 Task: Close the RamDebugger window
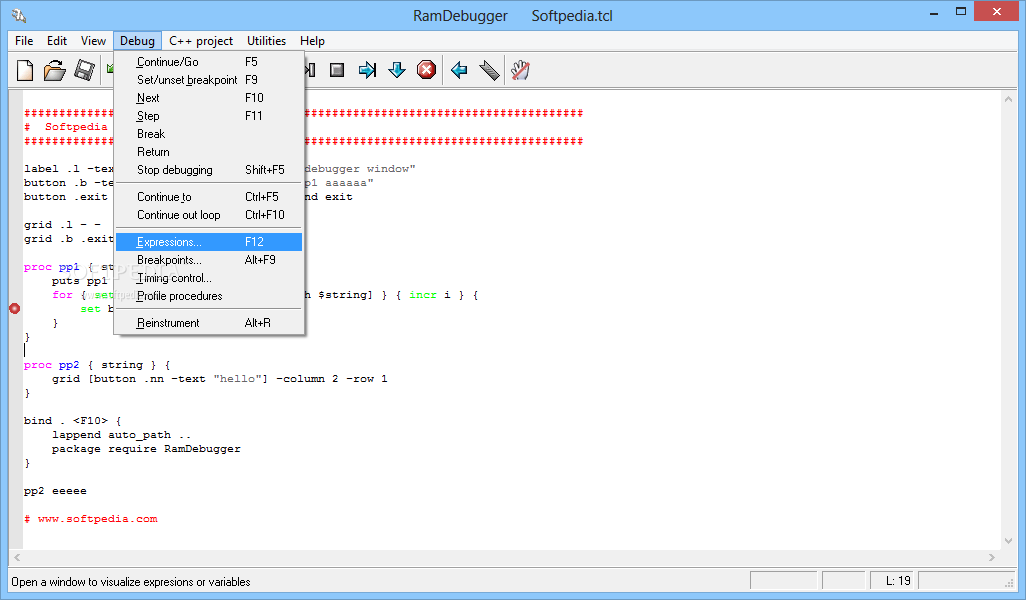(x=997, y=12)
